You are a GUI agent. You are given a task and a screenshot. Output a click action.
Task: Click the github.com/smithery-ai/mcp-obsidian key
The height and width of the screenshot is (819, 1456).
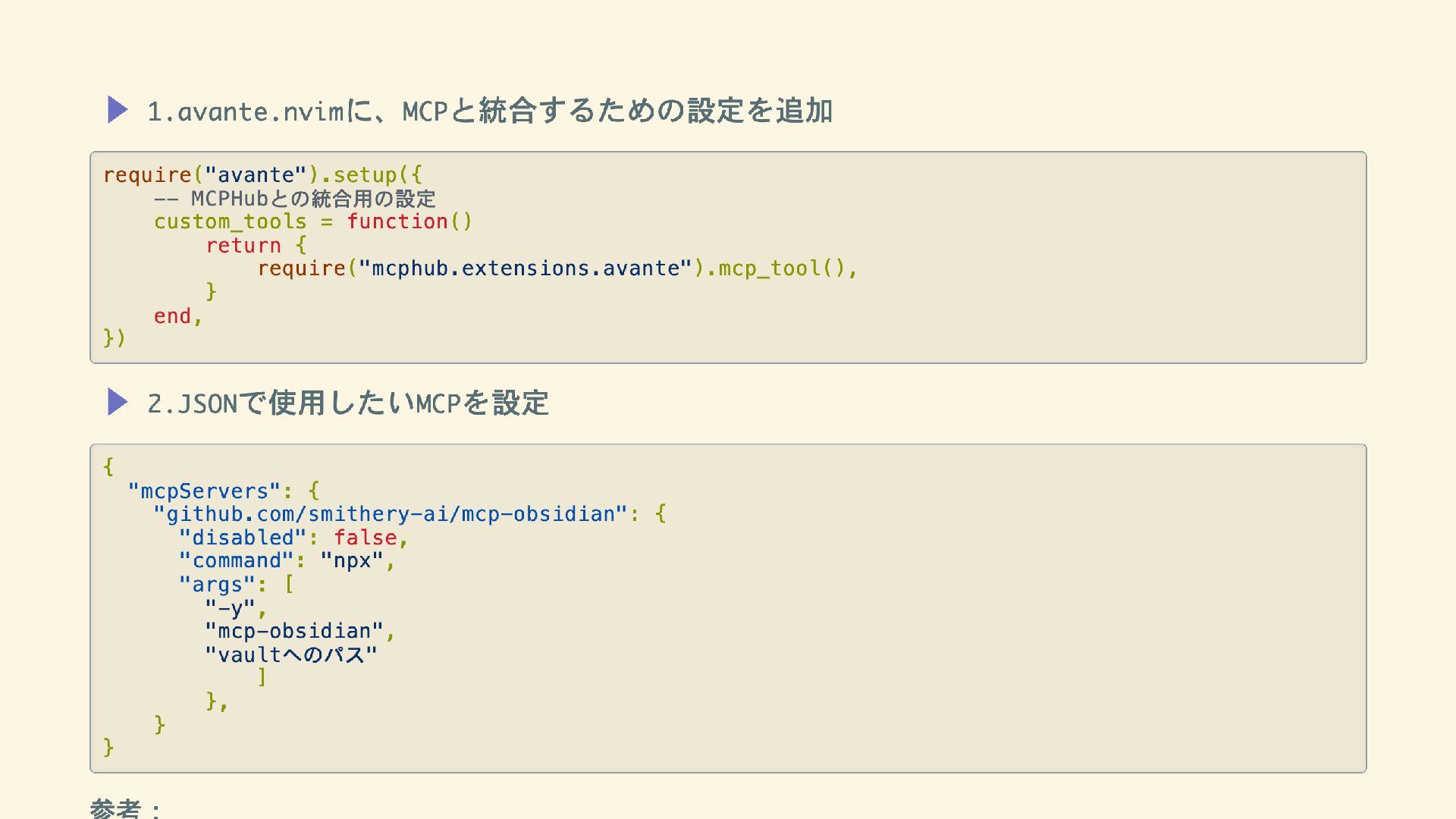(x=391, y=514)
